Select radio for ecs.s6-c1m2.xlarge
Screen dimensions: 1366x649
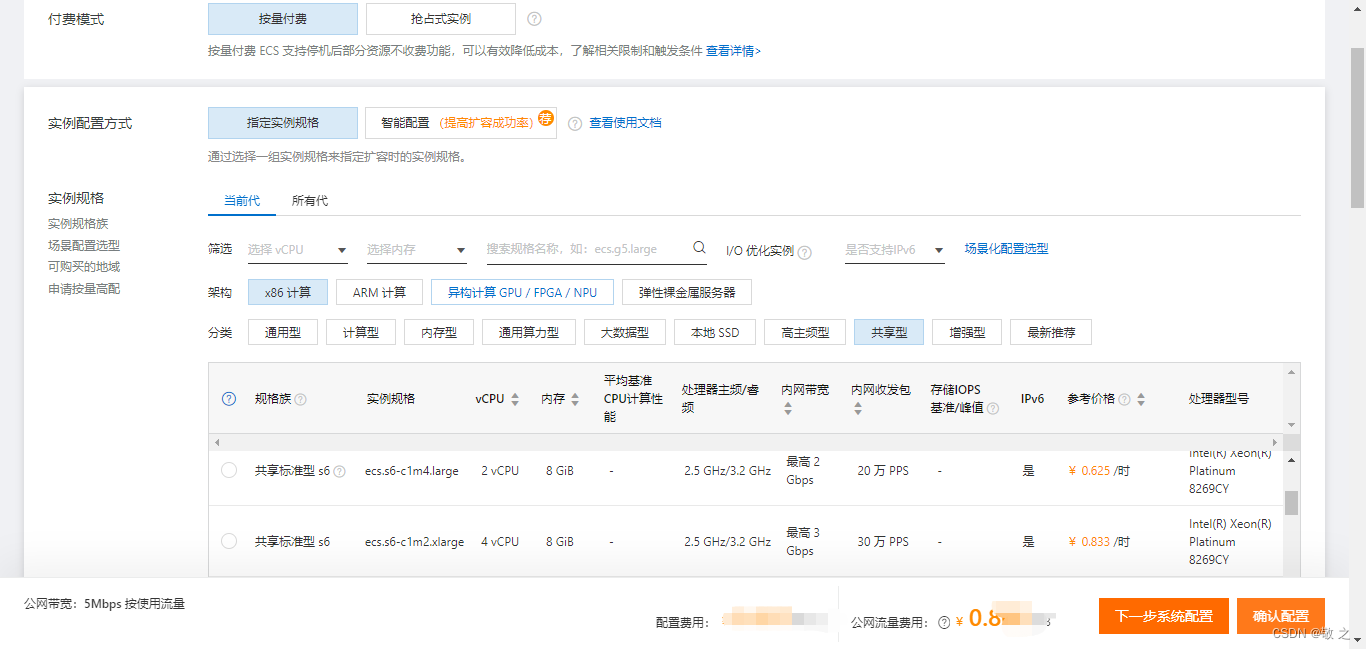point(229,541)
